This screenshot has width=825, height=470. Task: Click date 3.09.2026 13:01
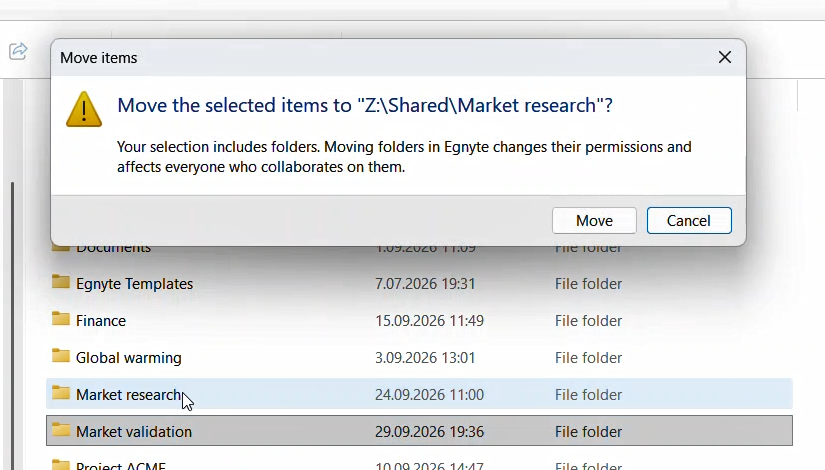[425, 358]
